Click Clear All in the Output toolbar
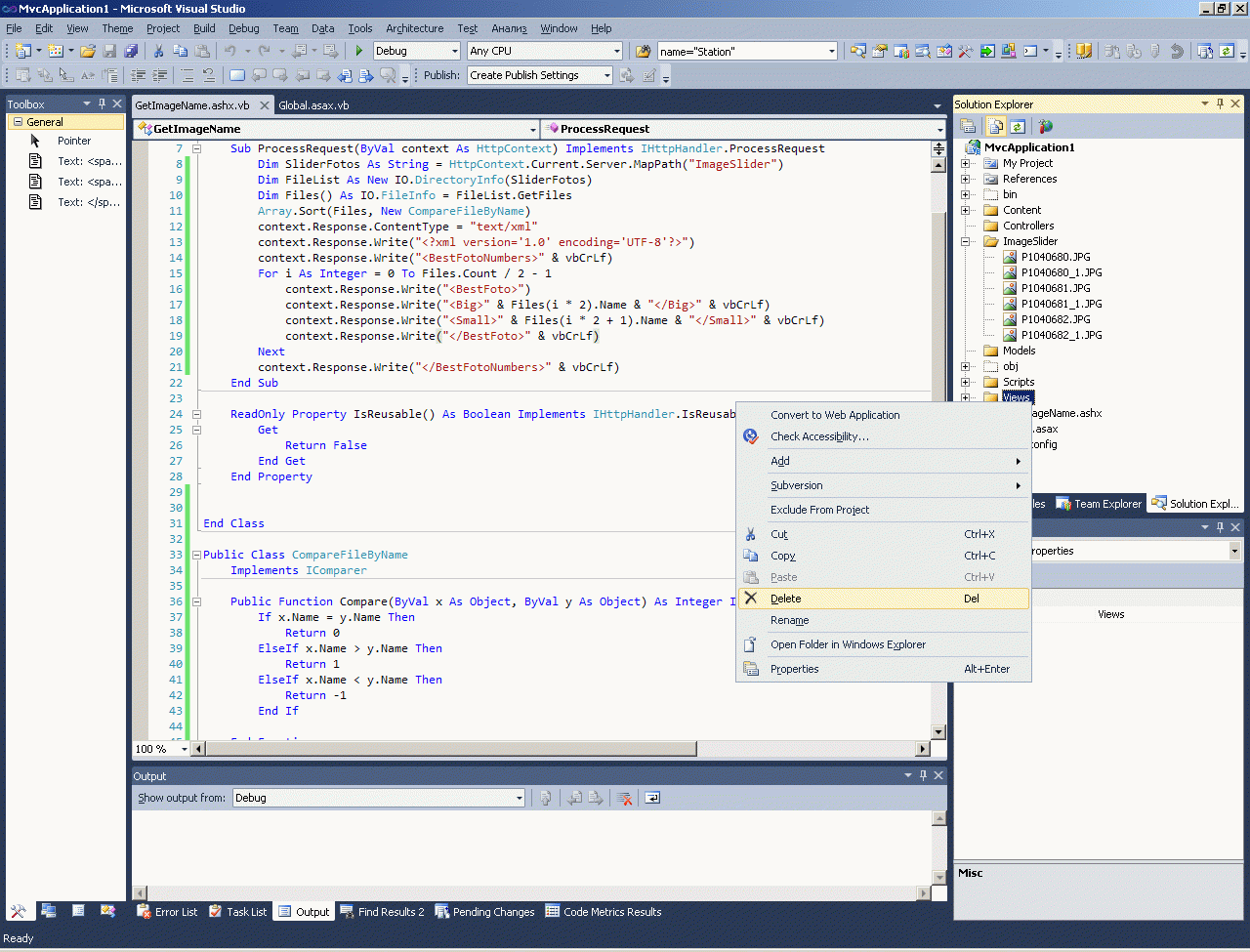 [625, 798]
